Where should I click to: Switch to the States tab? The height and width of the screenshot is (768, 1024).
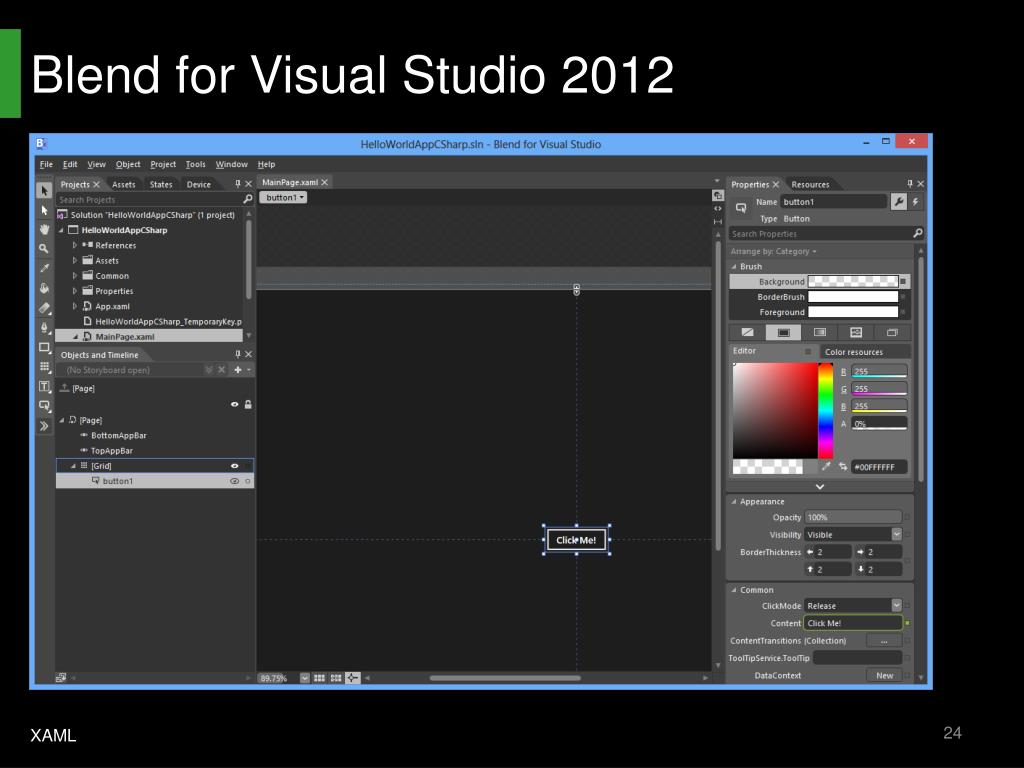click(x=161, y=184)
